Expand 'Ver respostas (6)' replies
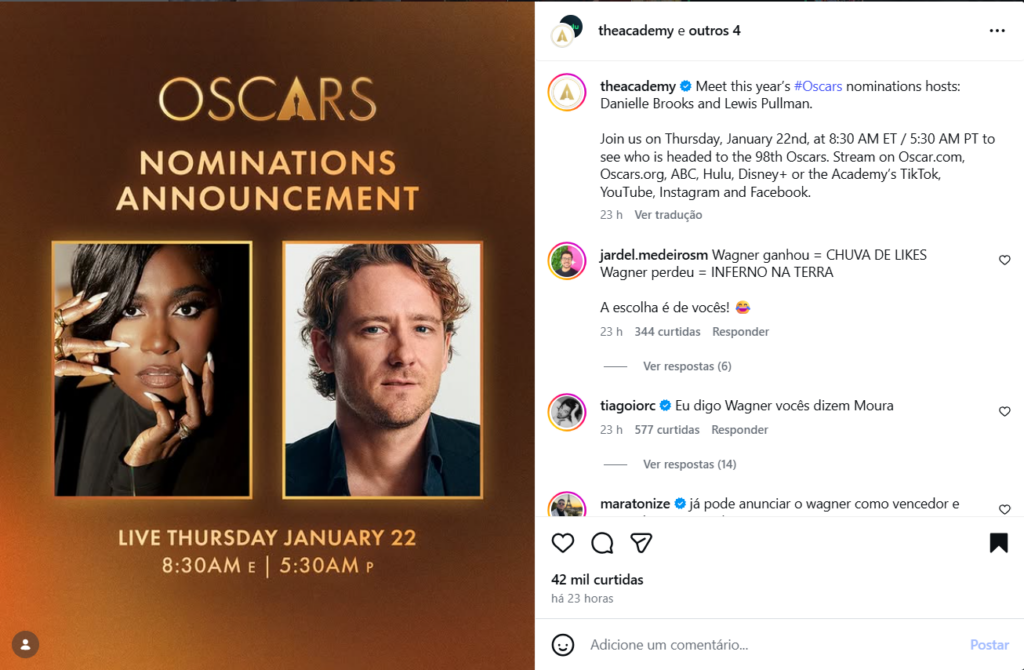1024x670 pixels. [687, 366]
